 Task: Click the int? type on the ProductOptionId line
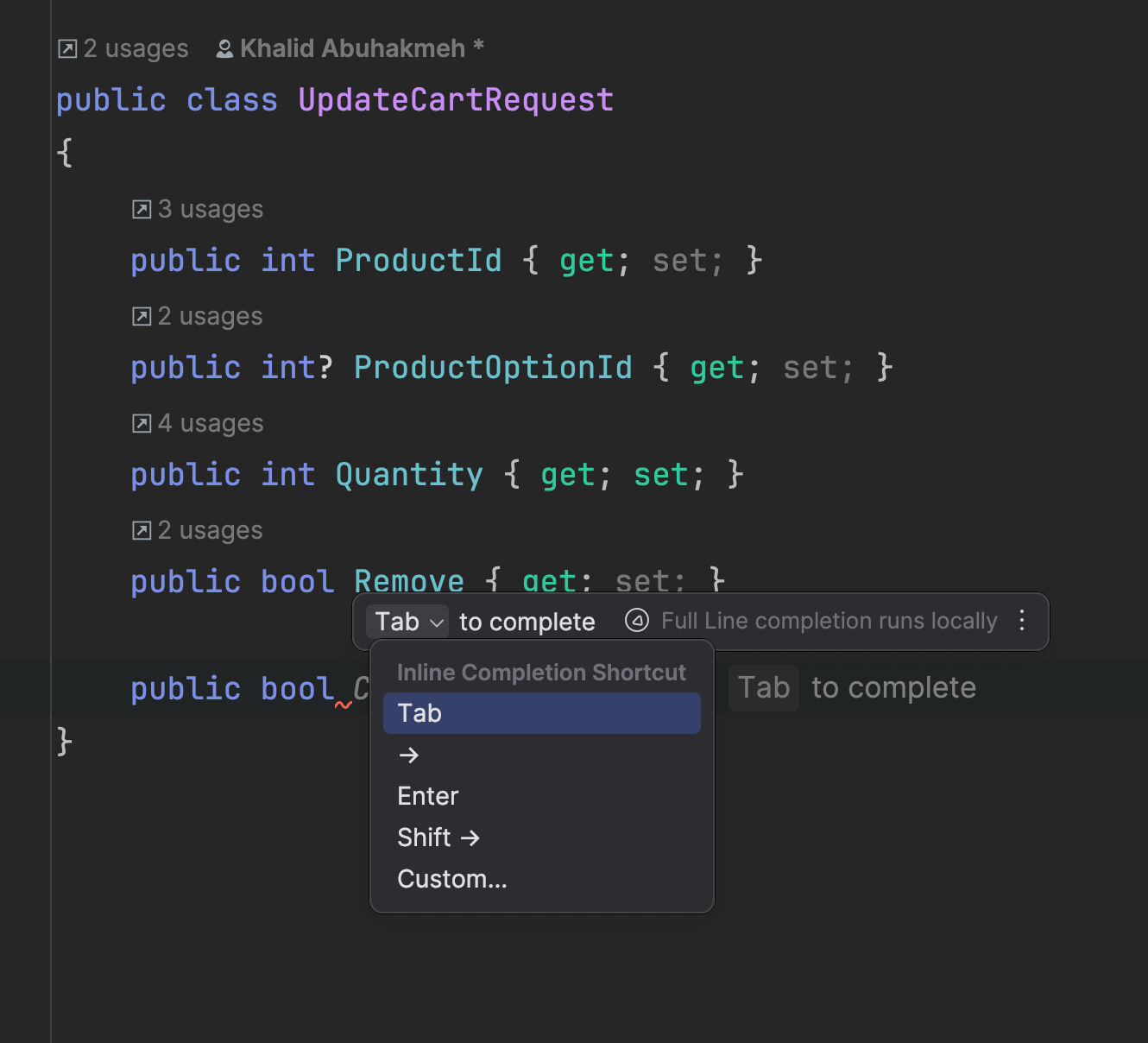tap(297, 368)
